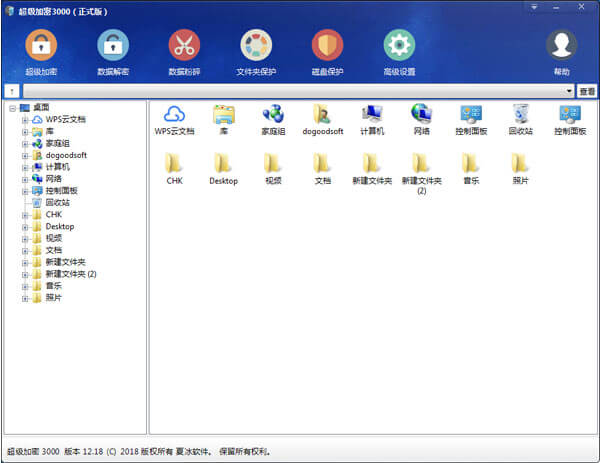Expand the 网络 tree node
This screenshot has height=463, width=600.
coord(25,179)
